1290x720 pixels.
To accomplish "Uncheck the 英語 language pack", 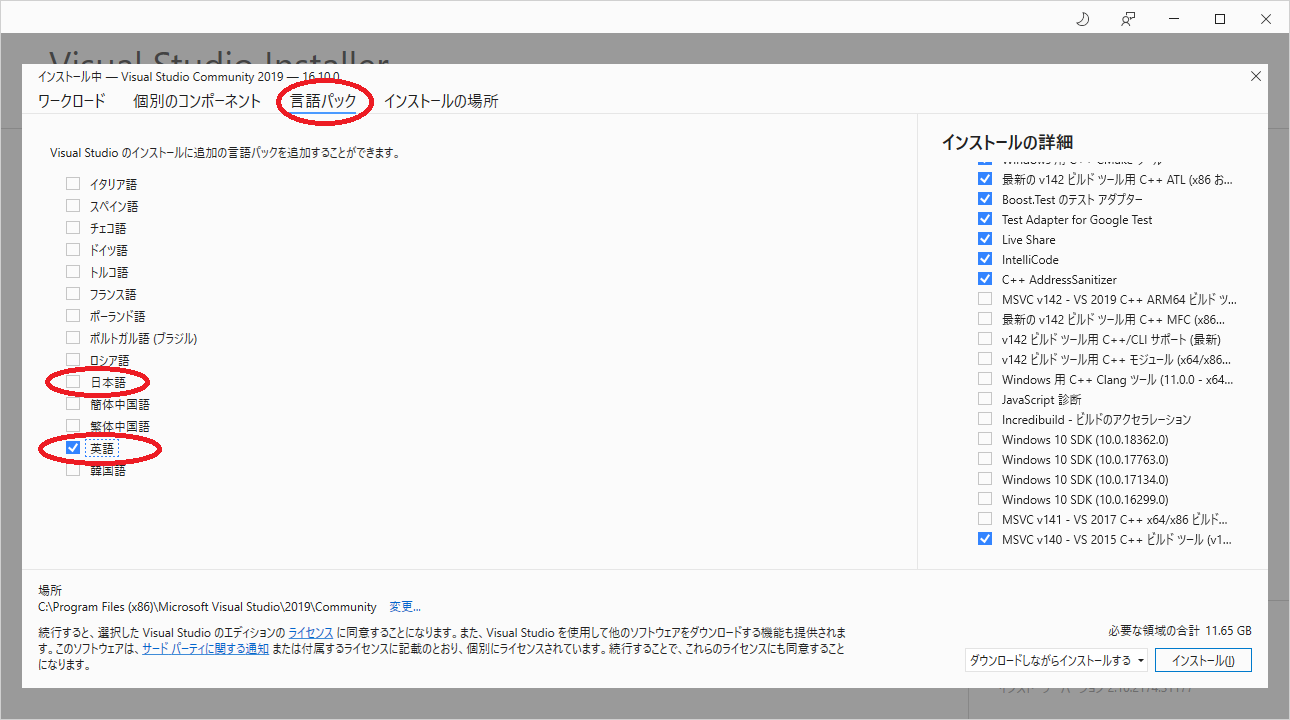I will point(71,447).
